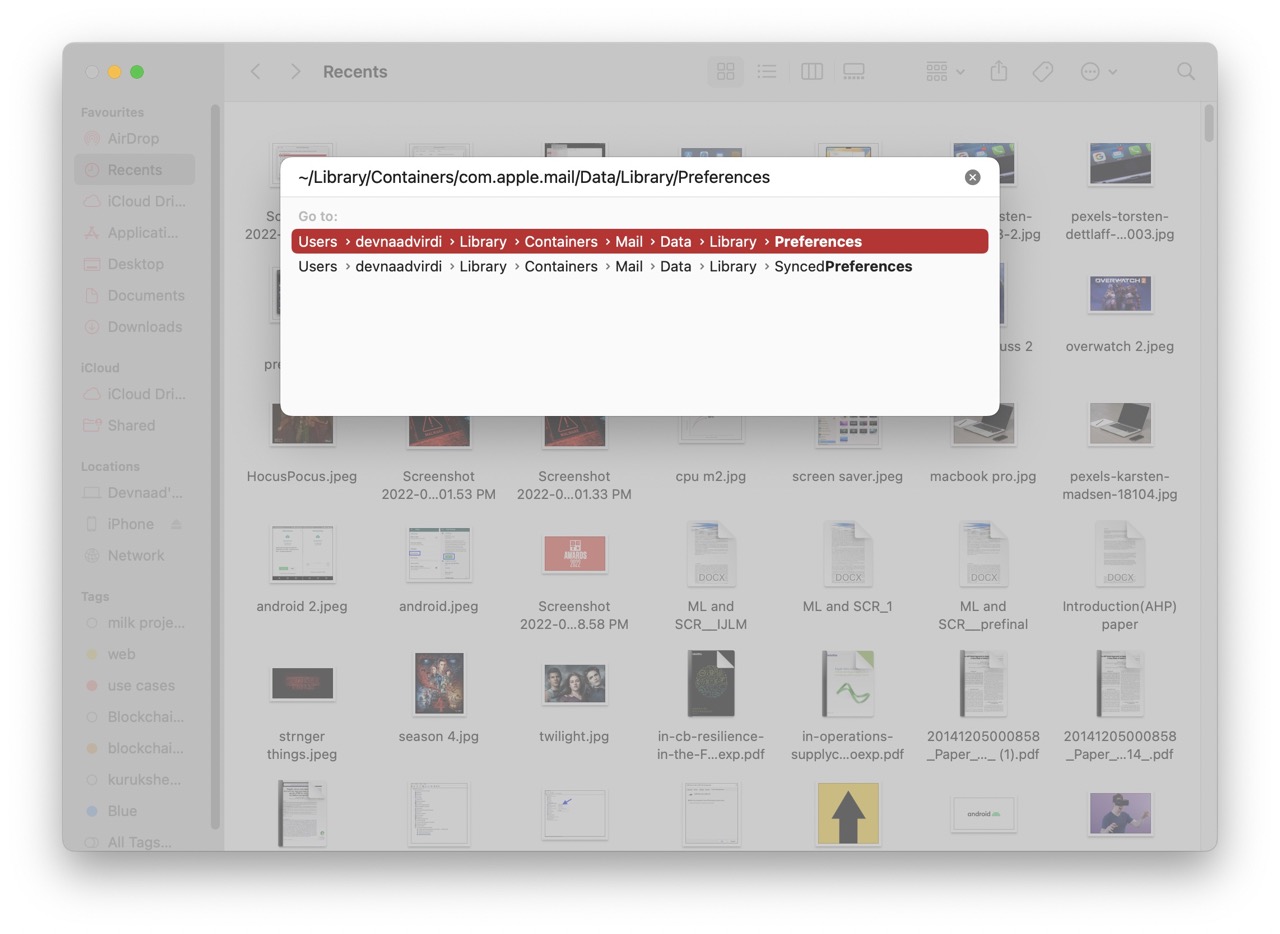Select AirDrop in the sidebar

[x=135, y=138]
